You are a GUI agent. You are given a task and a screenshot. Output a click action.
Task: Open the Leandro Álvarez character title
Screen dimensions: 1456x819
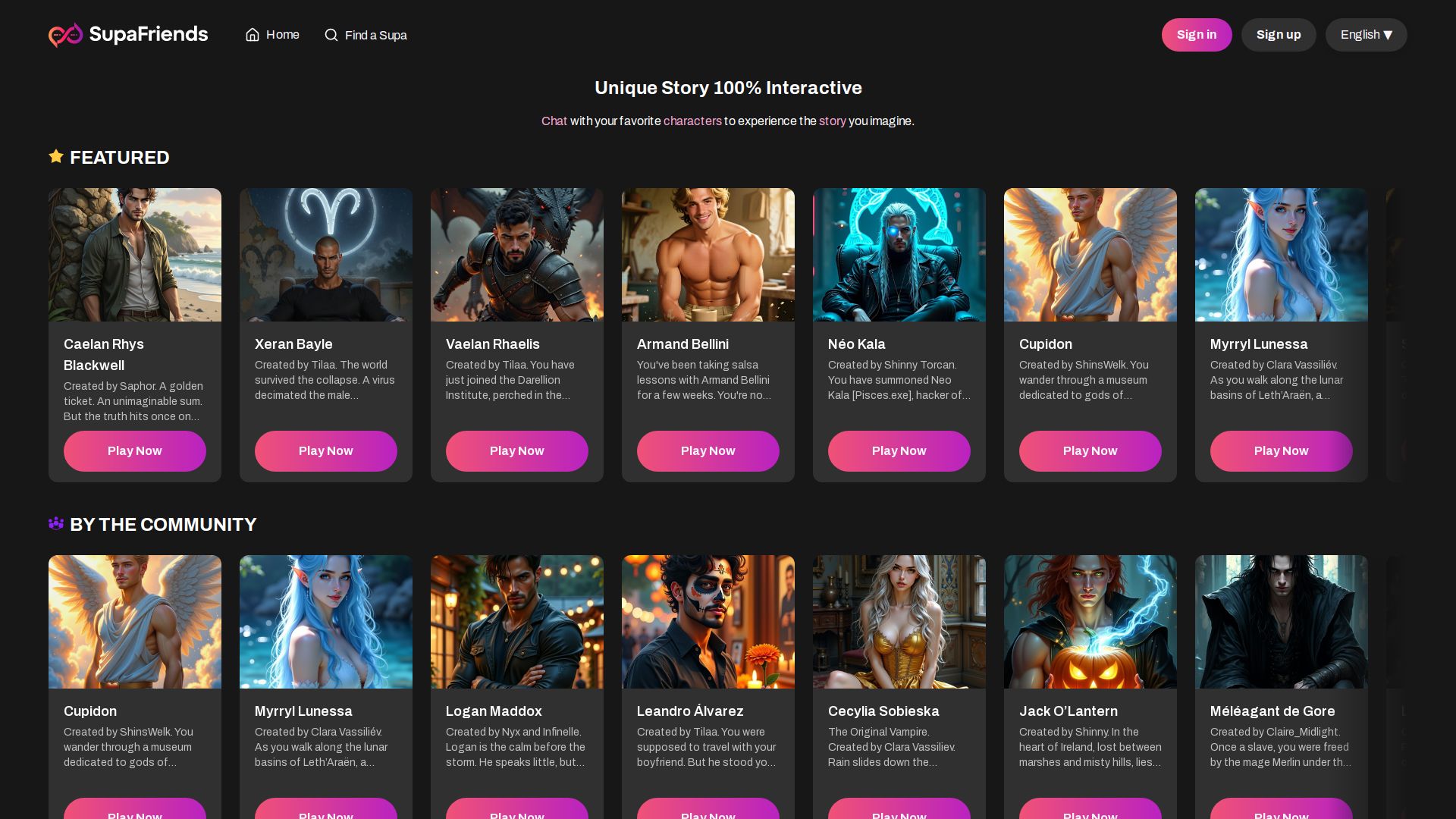[x=690, y=711]
